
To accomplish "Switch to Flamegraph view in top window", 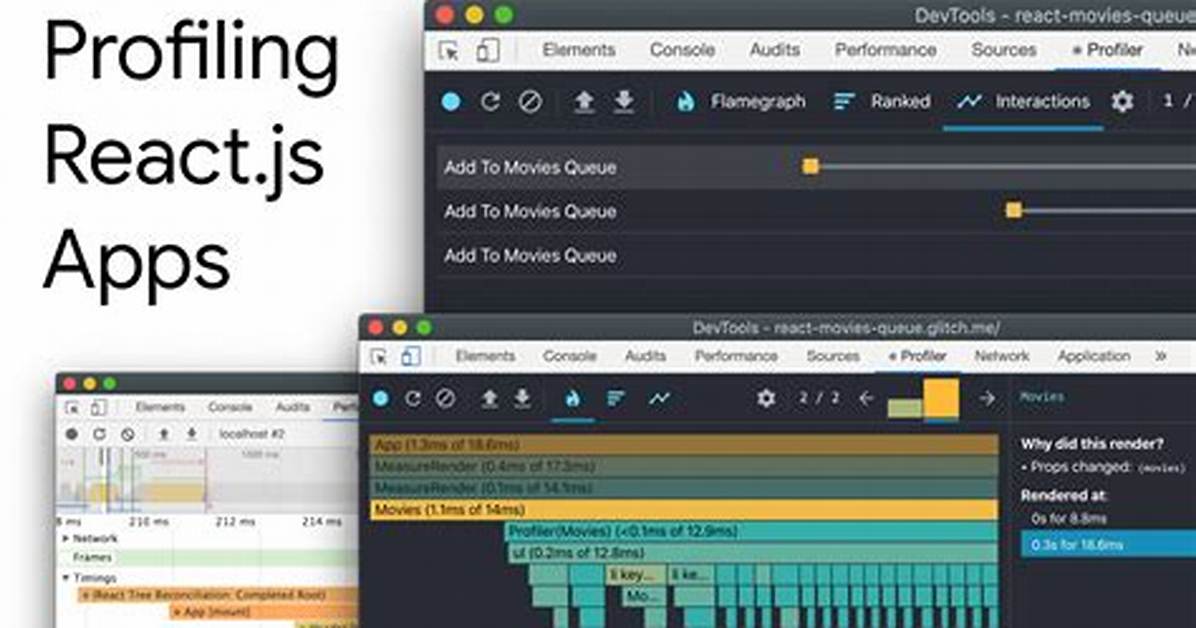I will 741,101.
